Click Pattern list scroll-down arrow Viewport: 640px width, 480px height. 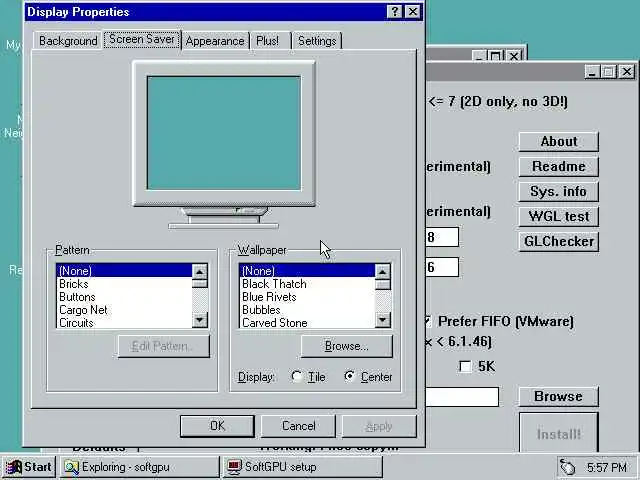200,320
